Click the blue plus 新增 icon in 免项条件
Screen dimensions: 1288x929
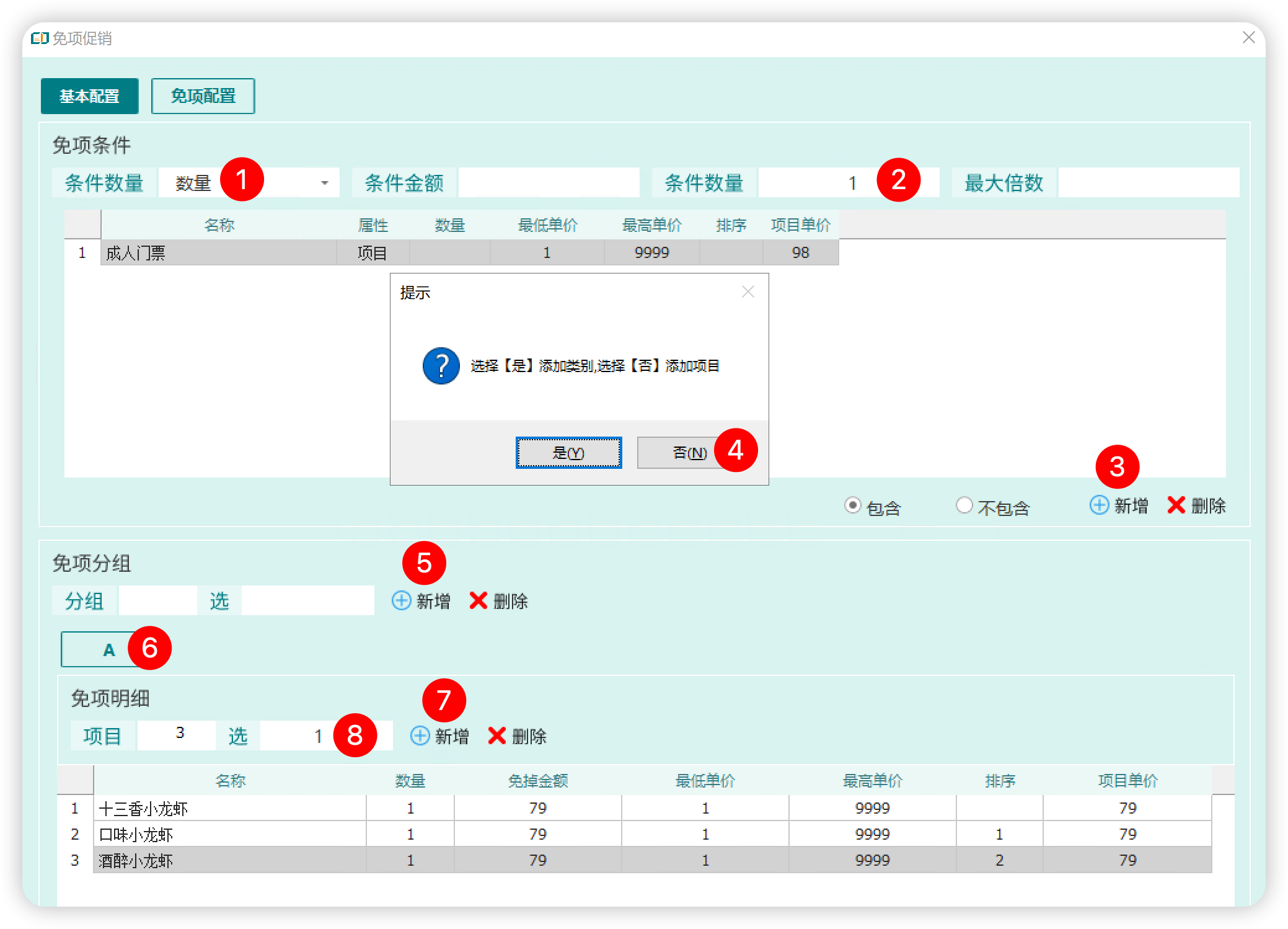pos(1099,505)
